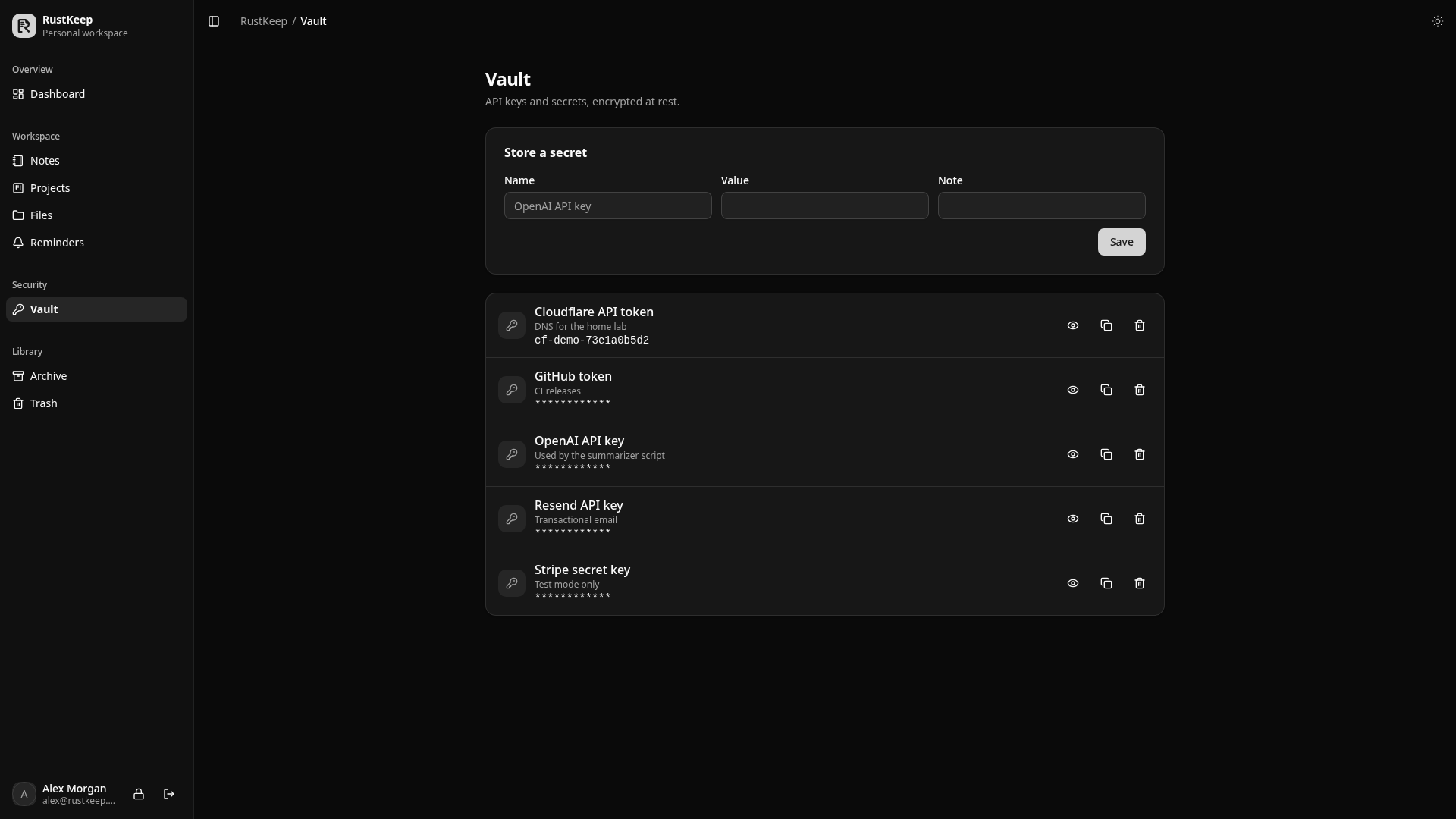This screenshot has height=819, width=1456.
Task: Delete the Resend API key
Action: point(1140,519)
